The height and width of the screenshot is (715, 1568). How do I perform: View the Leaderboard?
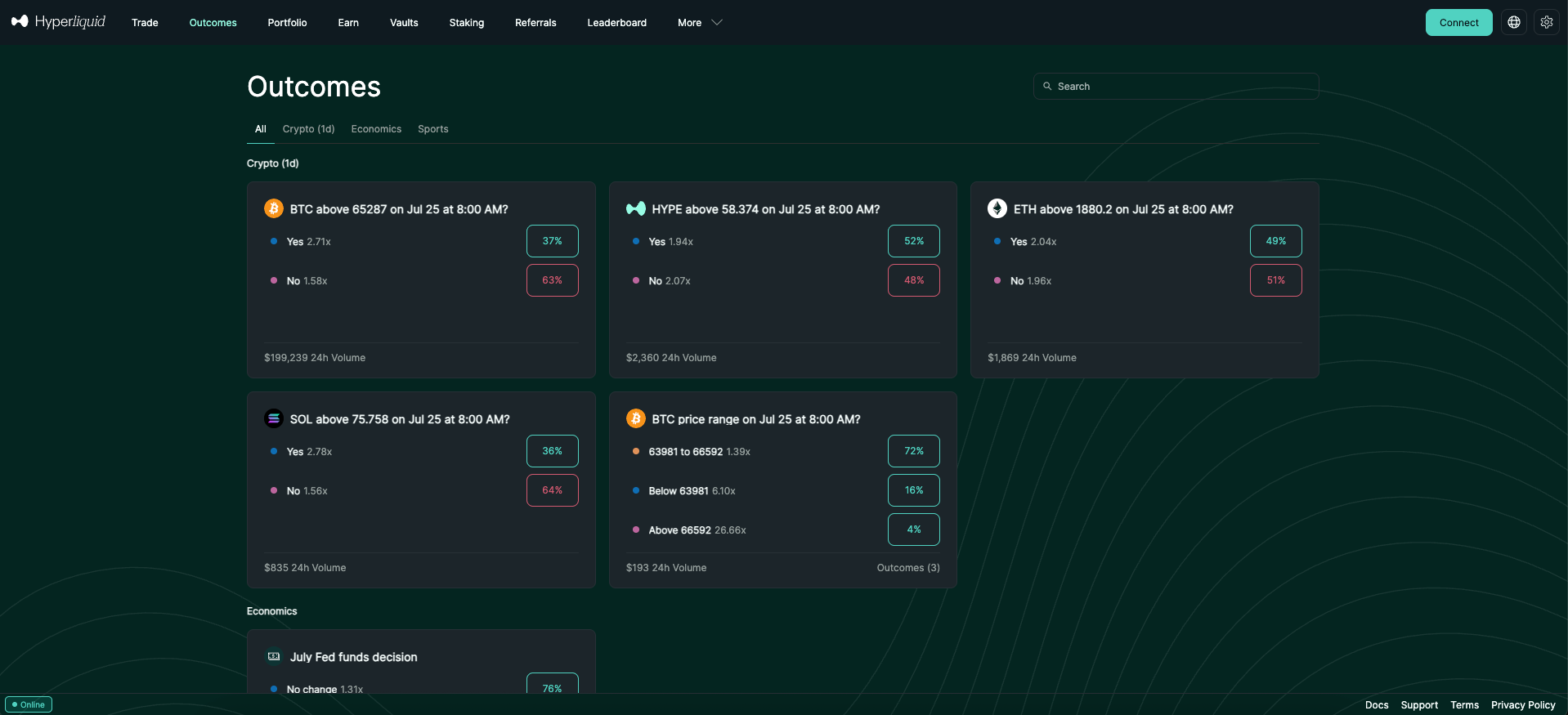(x=616, y=22)
